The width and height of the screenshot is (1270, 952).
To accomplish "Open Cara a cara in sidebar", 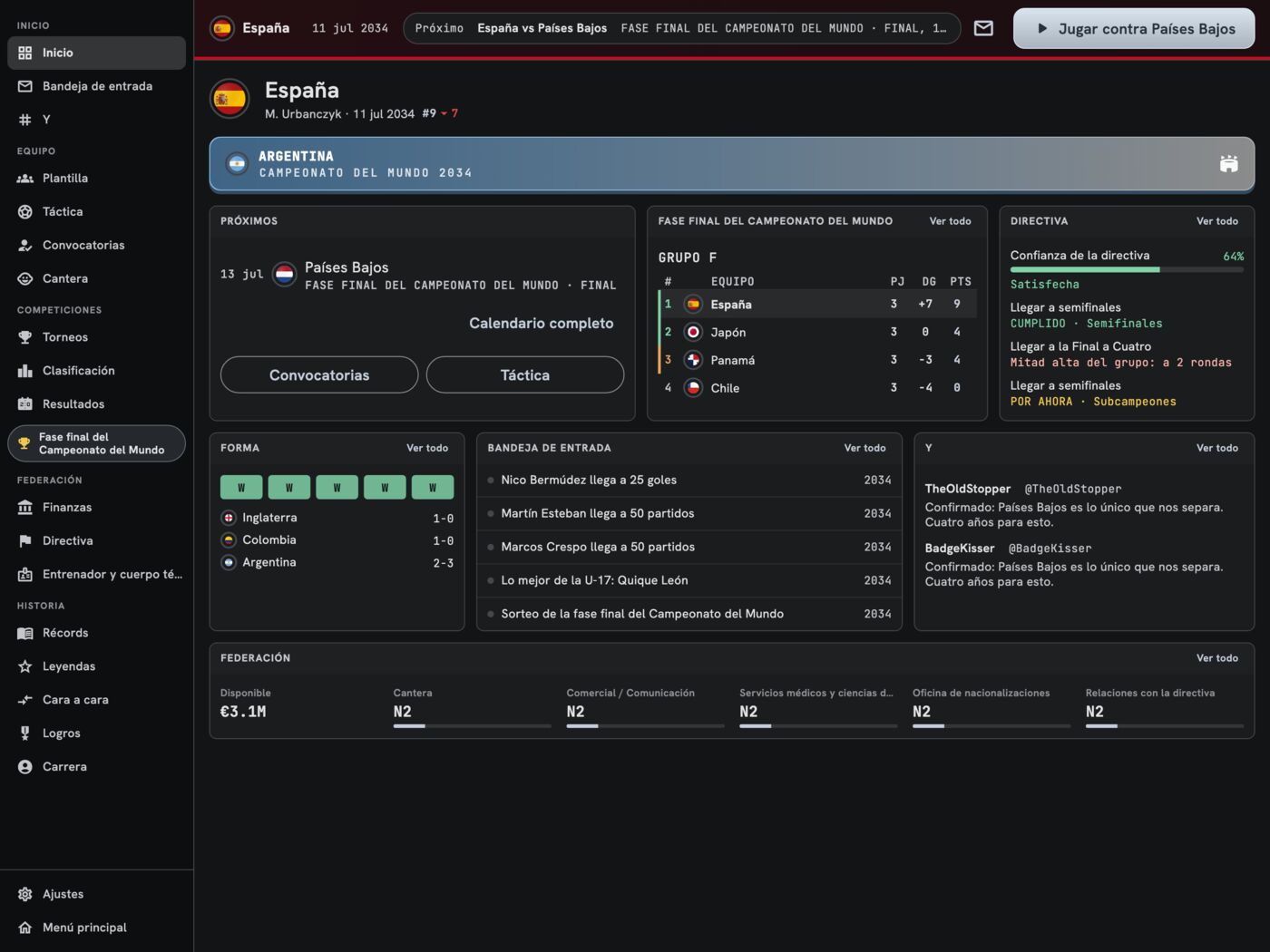I will 96,700.
